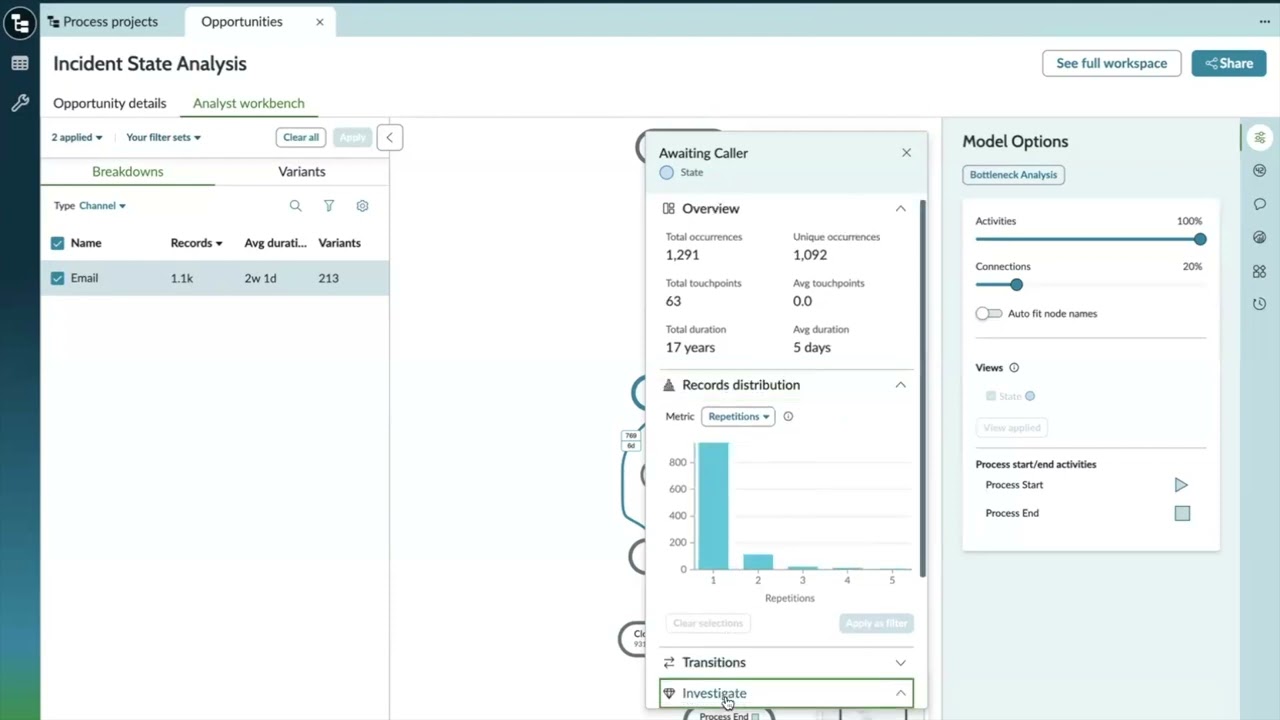Screen dimensions: 1280x720
Task: Click Clear all filters button
Action: coord(301,137)
